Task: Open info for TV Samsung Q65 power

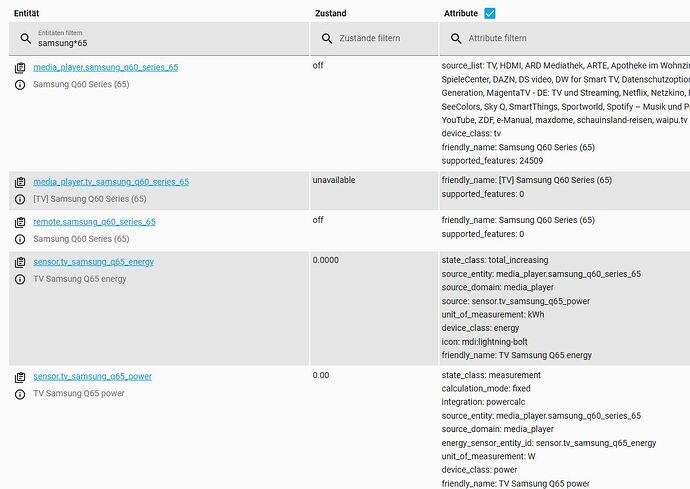Action: click(20, 394)
